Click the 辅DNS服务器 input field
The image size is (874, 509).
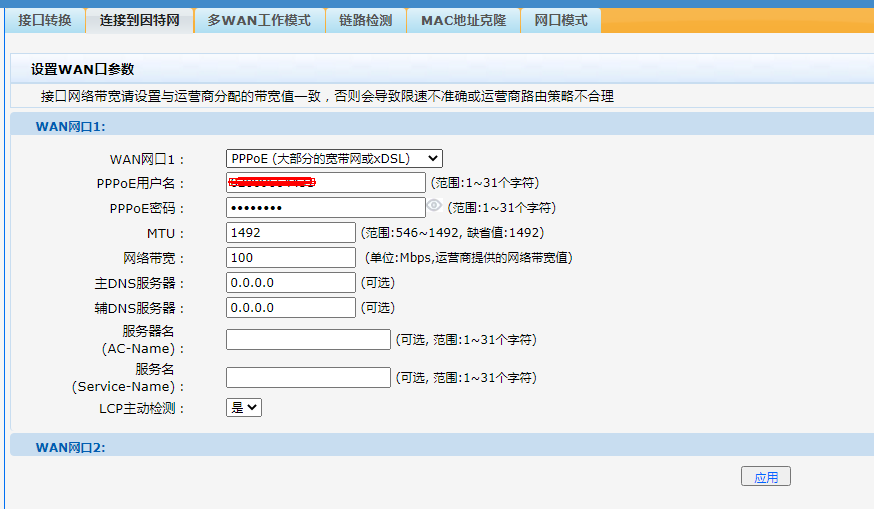tap(290, 308)
